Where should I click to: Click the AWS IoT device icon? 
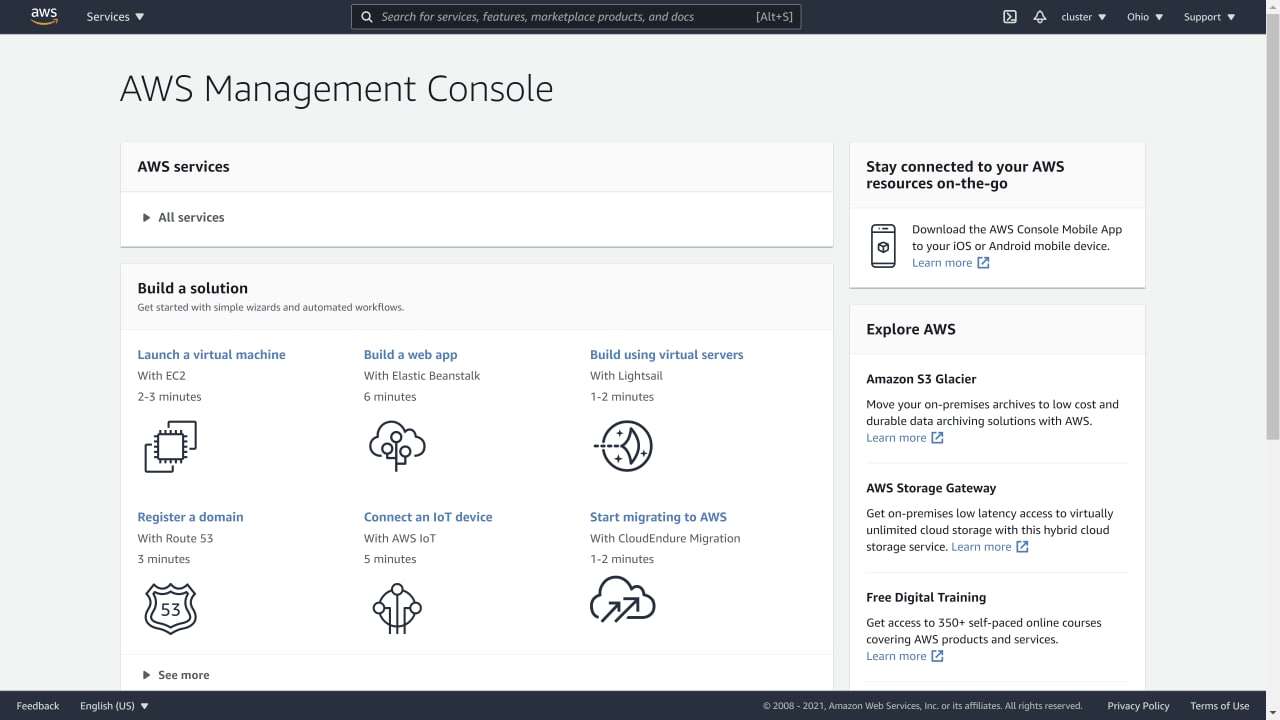pos(397,608)
